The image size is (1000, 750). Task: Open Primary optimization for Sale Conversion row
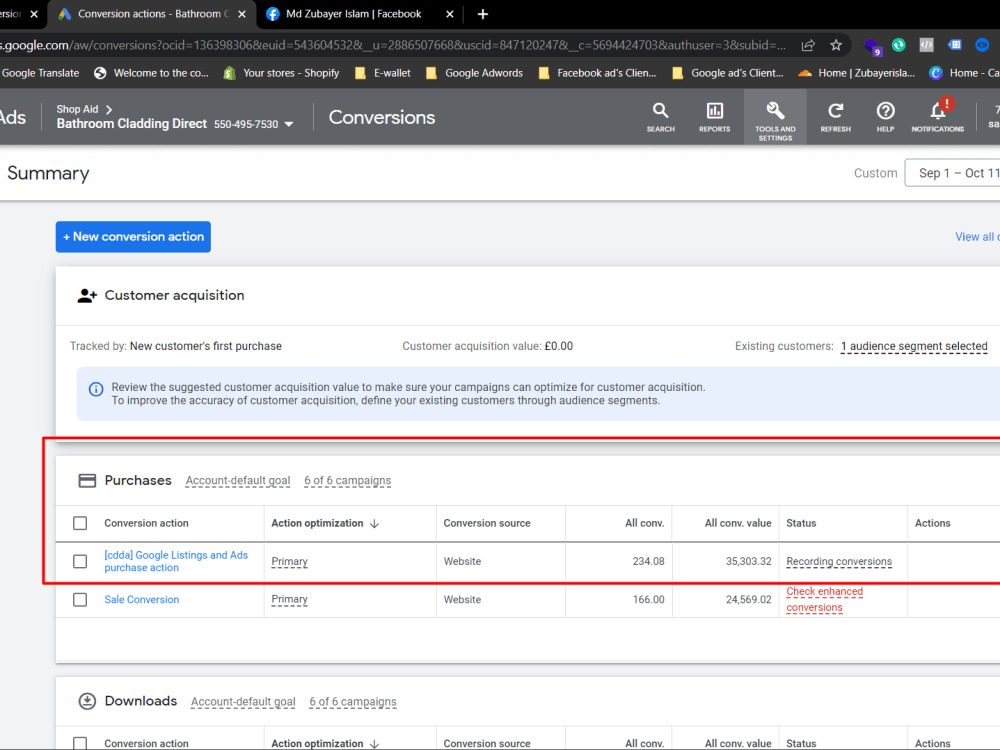click(x=289, y=599)
